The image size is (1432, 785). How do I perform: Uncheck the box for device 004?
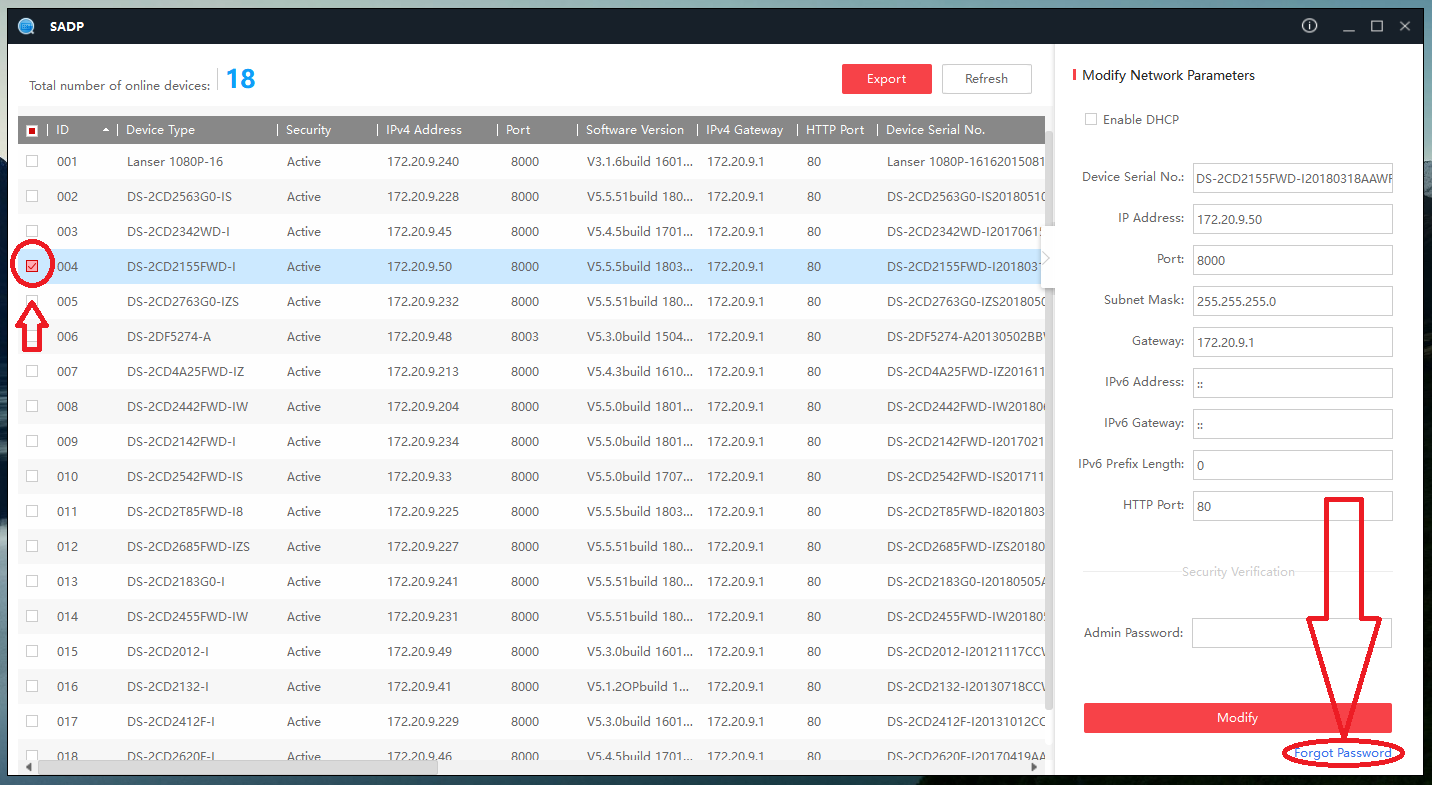32,266
